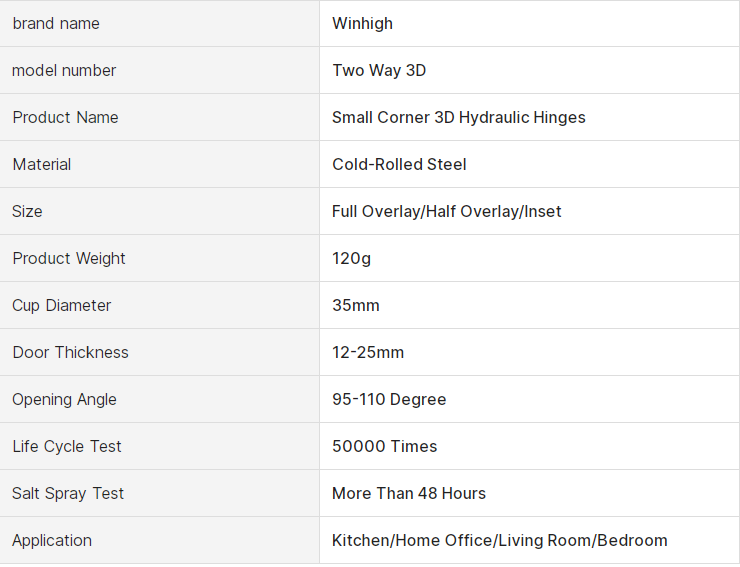Click 'Kitchen/Home Office/Living Room/Bedroom' application value
This screenshot has height=567, width=740.
[x=500, y=540]
